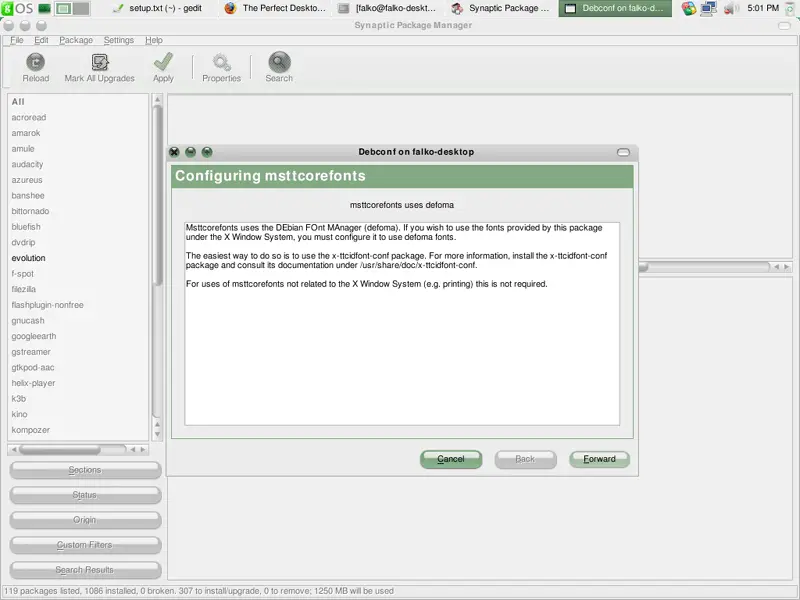The image size is (800, 600).
Task: Switch to The Perfect Desktop Firefox window
Action: tap(275, 8)
